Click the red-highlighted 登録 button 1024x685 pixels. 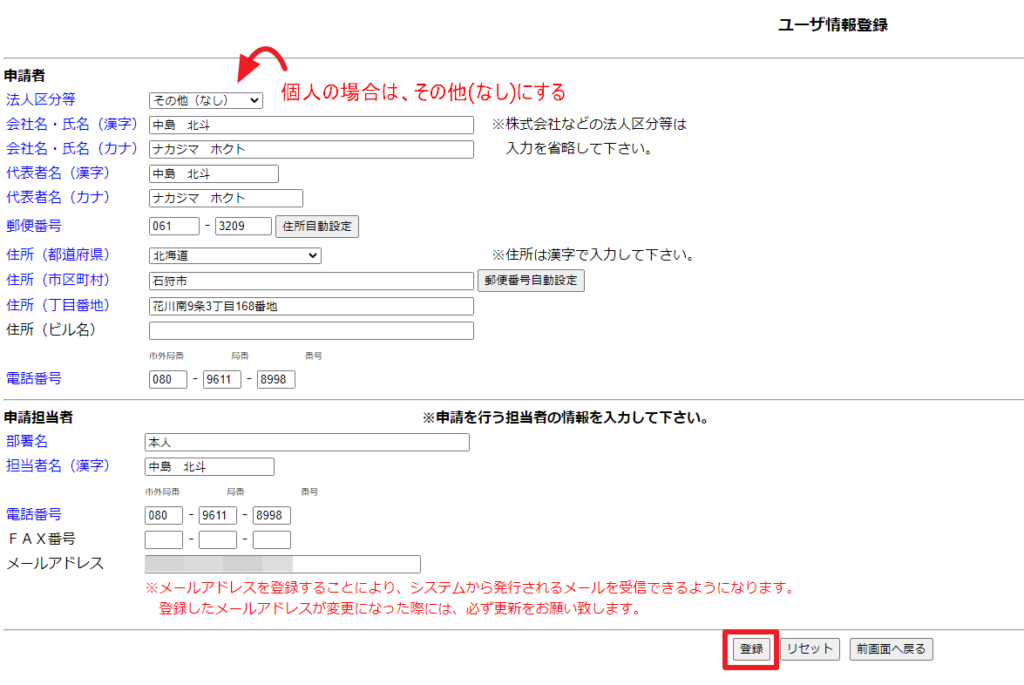pos(751,649)
